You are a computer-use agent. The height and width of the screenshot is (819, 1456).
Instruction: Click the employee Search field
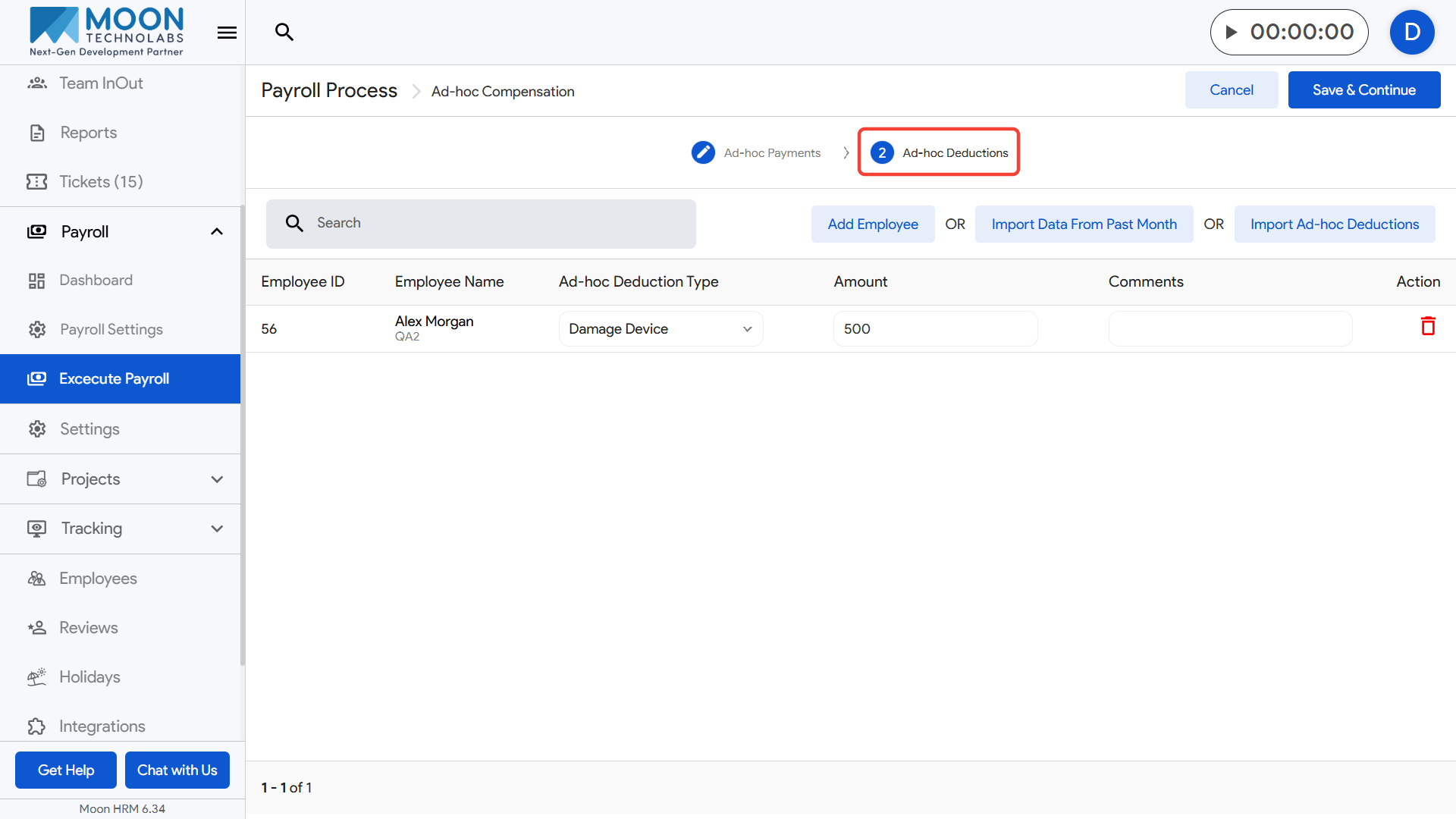[481, 224]
